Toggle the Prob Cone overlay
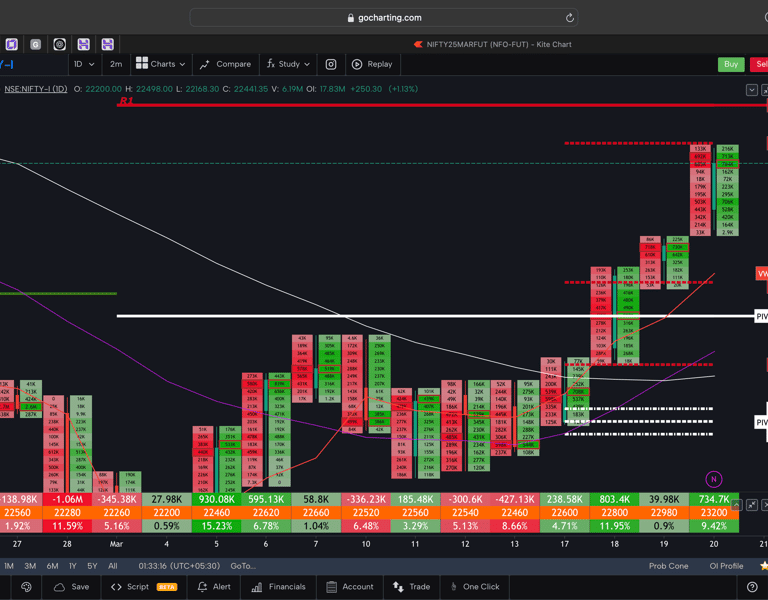The width and height of the screenshot is (768, 600). tap(668, 566)
